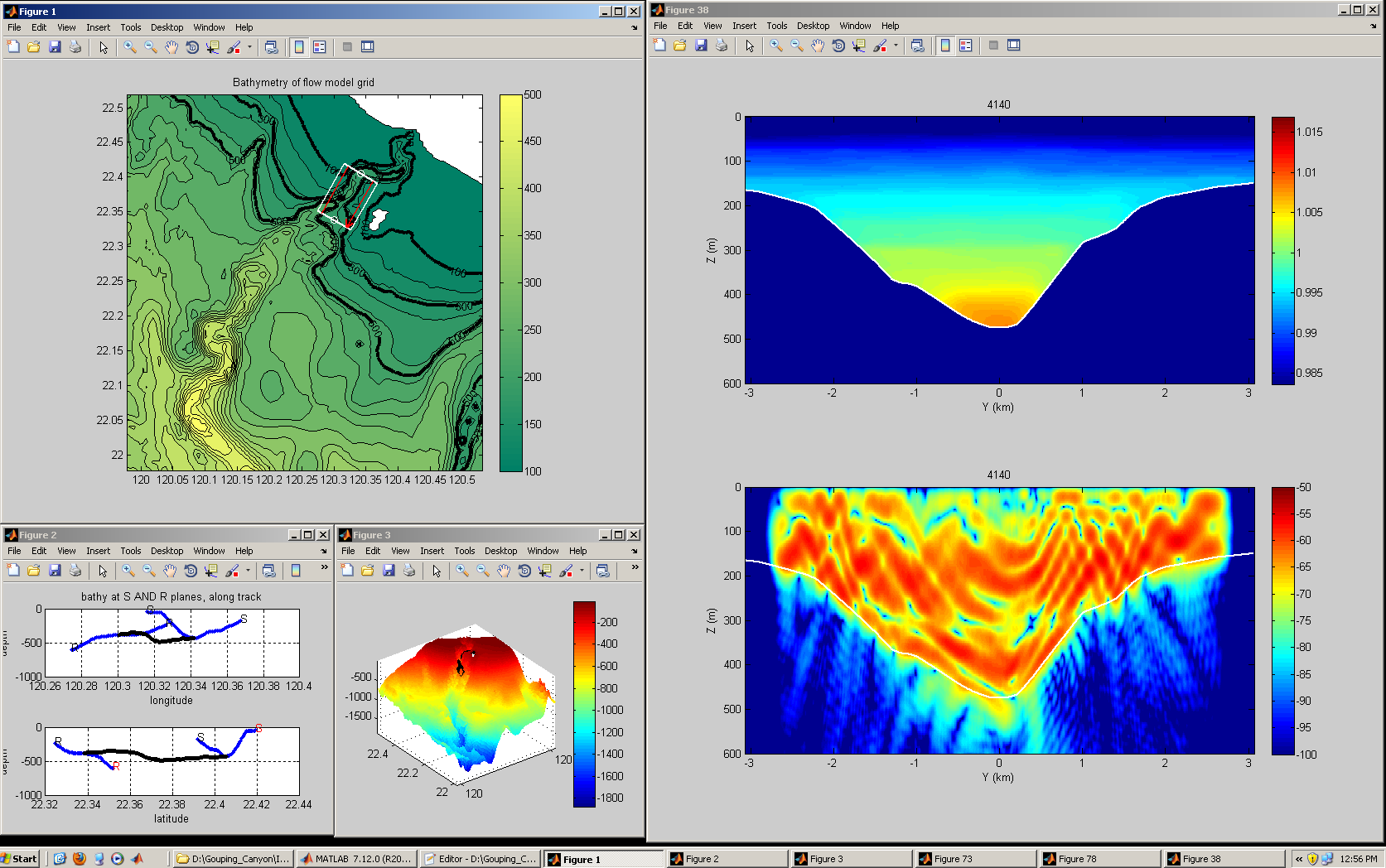Select Pan hand tool in Figure 3

coord(504,571)
